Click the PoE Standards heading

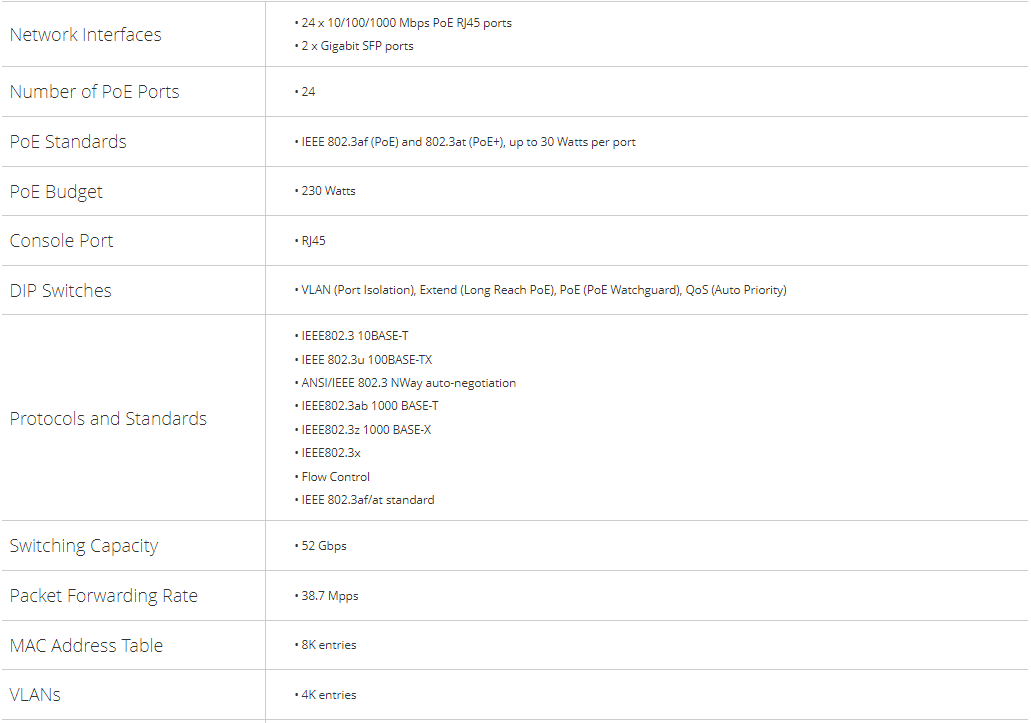68,142
